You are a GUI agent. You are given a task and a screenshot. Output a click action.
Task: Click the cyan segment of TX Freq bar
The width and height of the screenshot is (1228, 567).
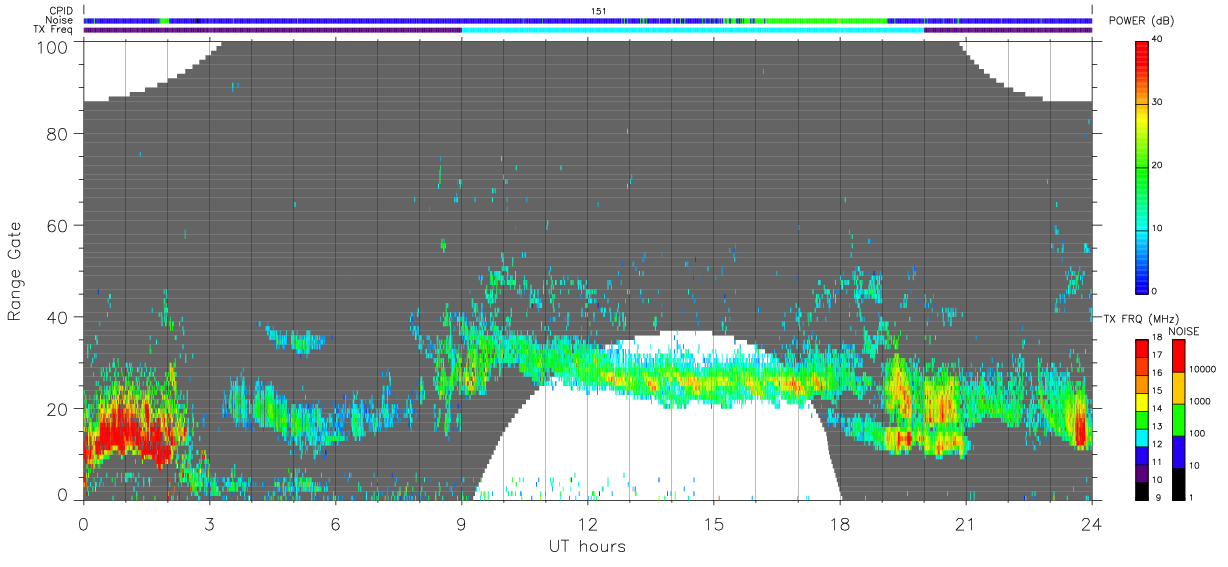click(x=693, y=30)
